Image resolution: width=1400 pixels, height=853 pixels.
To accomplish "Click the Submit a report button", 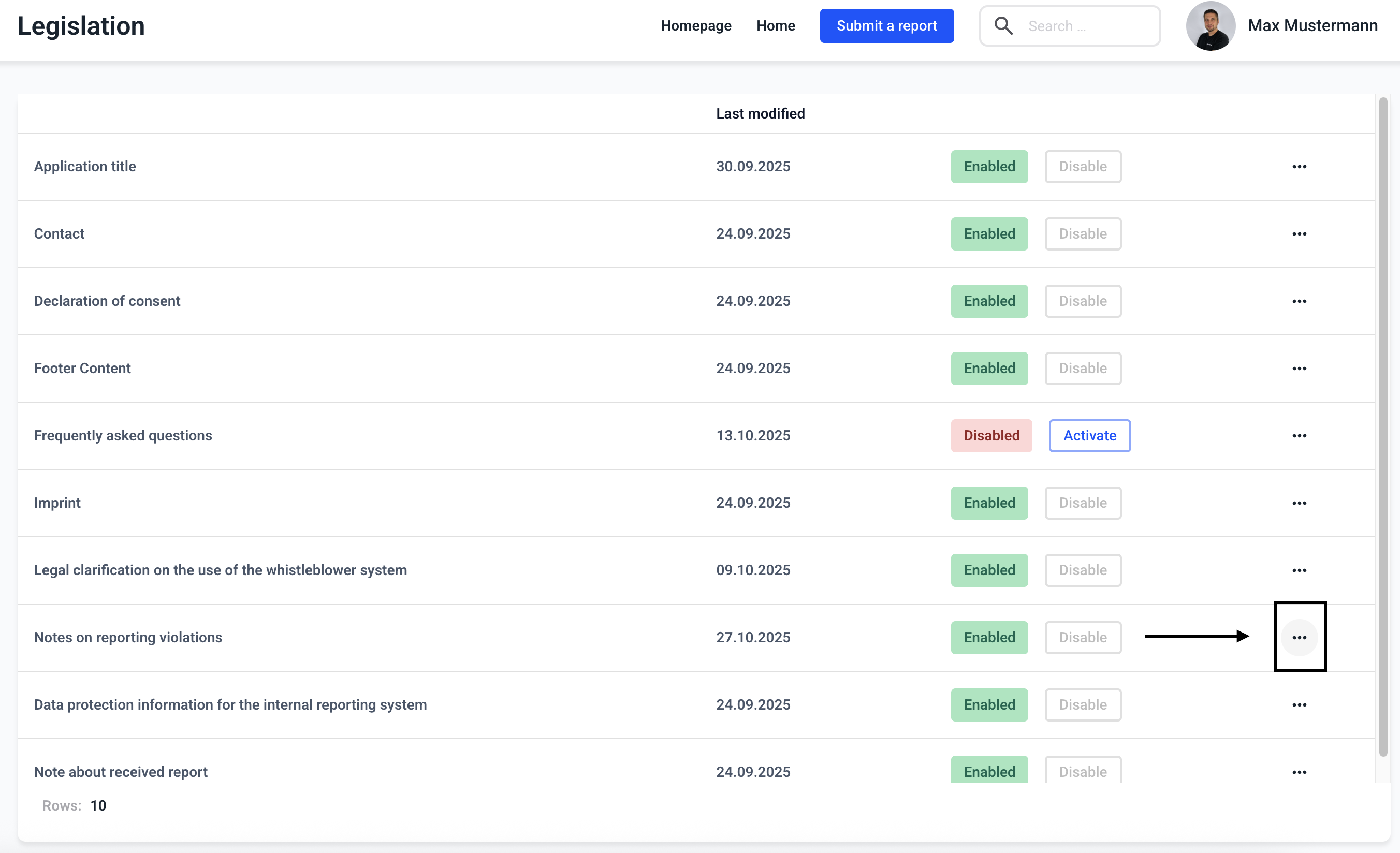I will pyautogui.click(x=886, y=25).
